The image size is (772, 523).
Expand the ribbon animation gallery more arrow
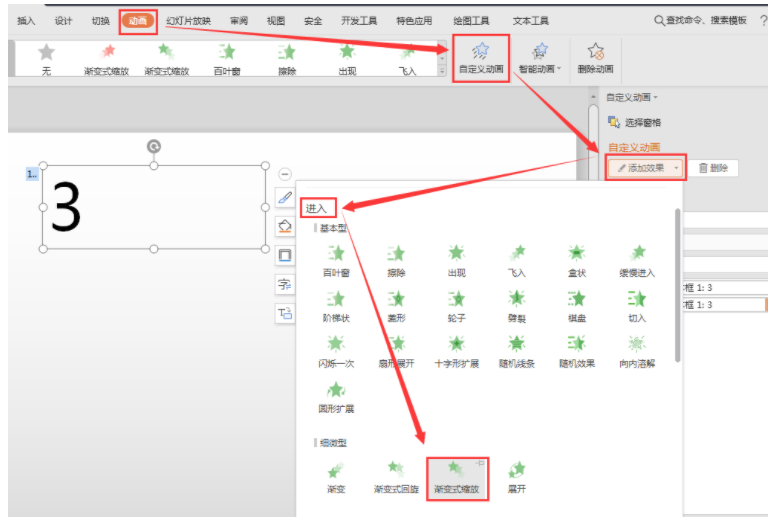click(442, 71)
